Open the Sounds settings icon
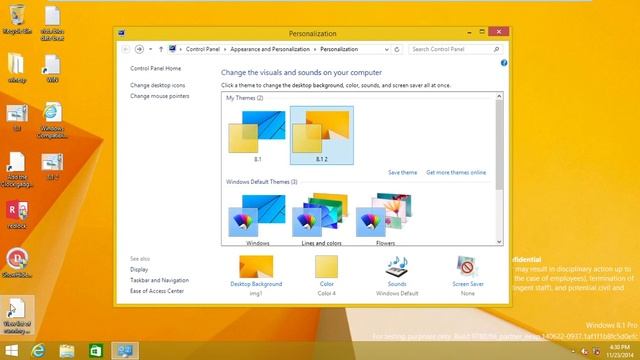The height and width of the screenshot is (360, 640). (x=397, y=267)
